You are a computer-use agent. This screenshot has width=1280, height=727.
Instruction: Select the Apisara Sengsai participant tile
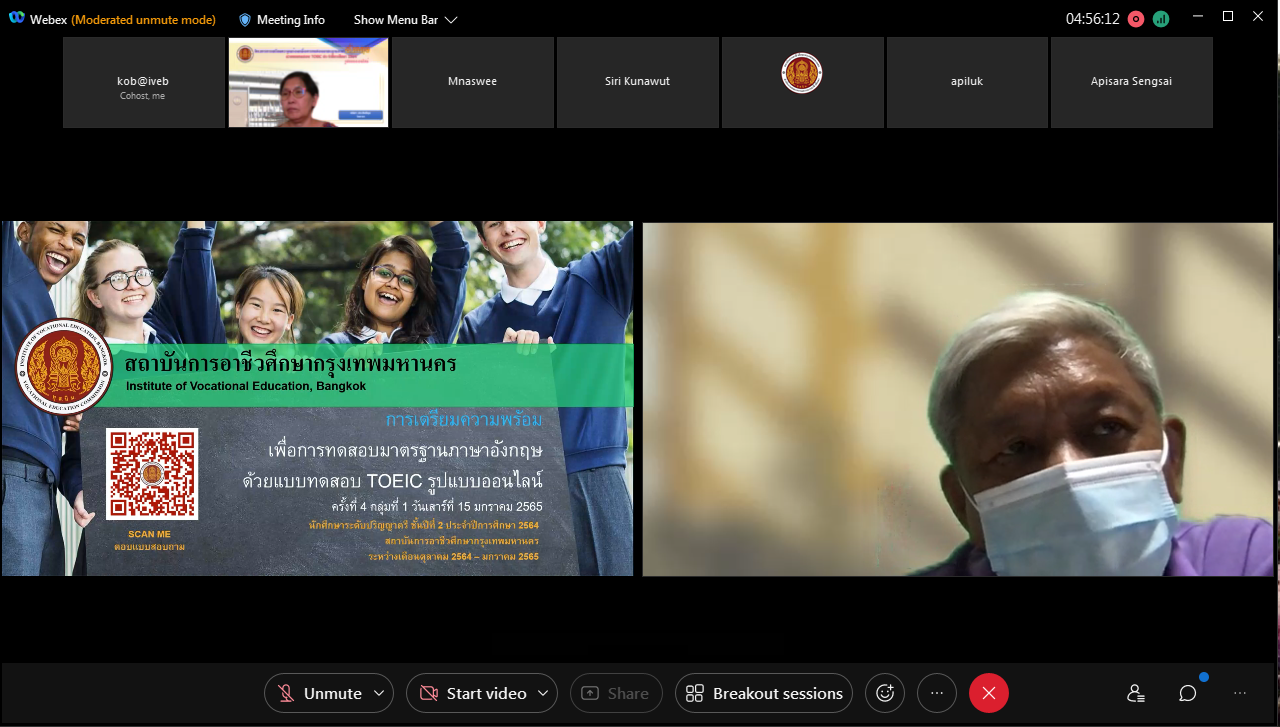[1131, 82]
